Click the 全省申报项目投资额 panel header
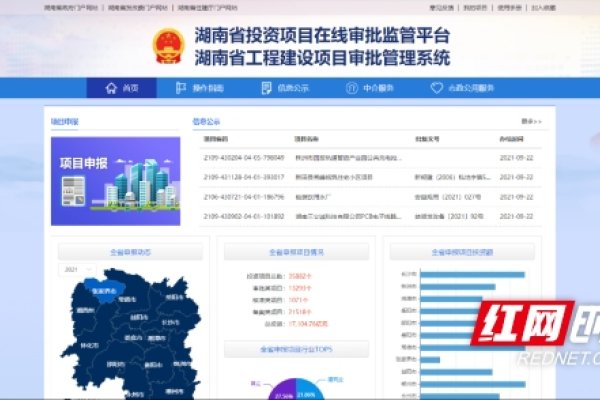This screenshot has width=600, height=400. click(462, 252)
